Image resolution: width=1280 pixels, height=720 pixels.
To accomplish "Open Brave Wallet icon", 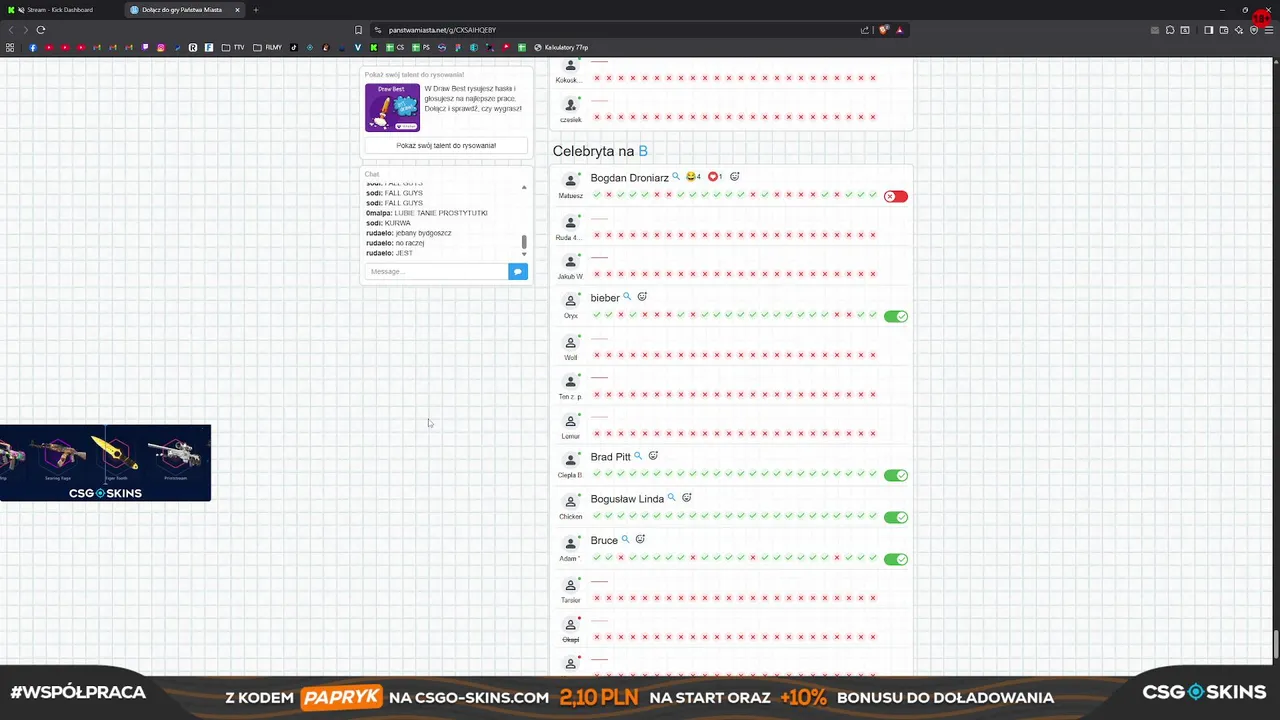I will click(1224, 30).
